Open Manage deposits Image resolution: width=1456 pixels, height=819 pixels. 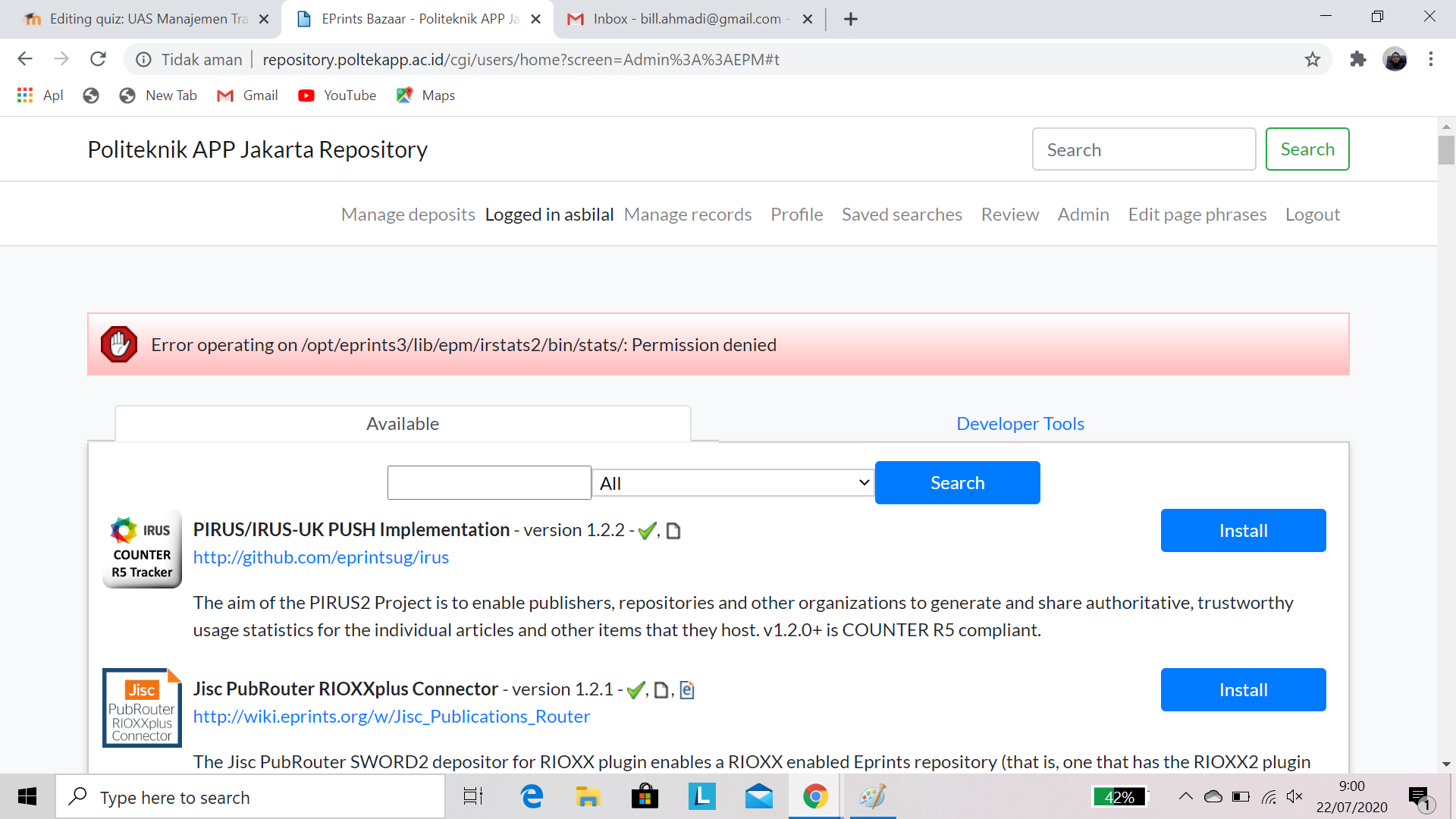click(408, 215)
